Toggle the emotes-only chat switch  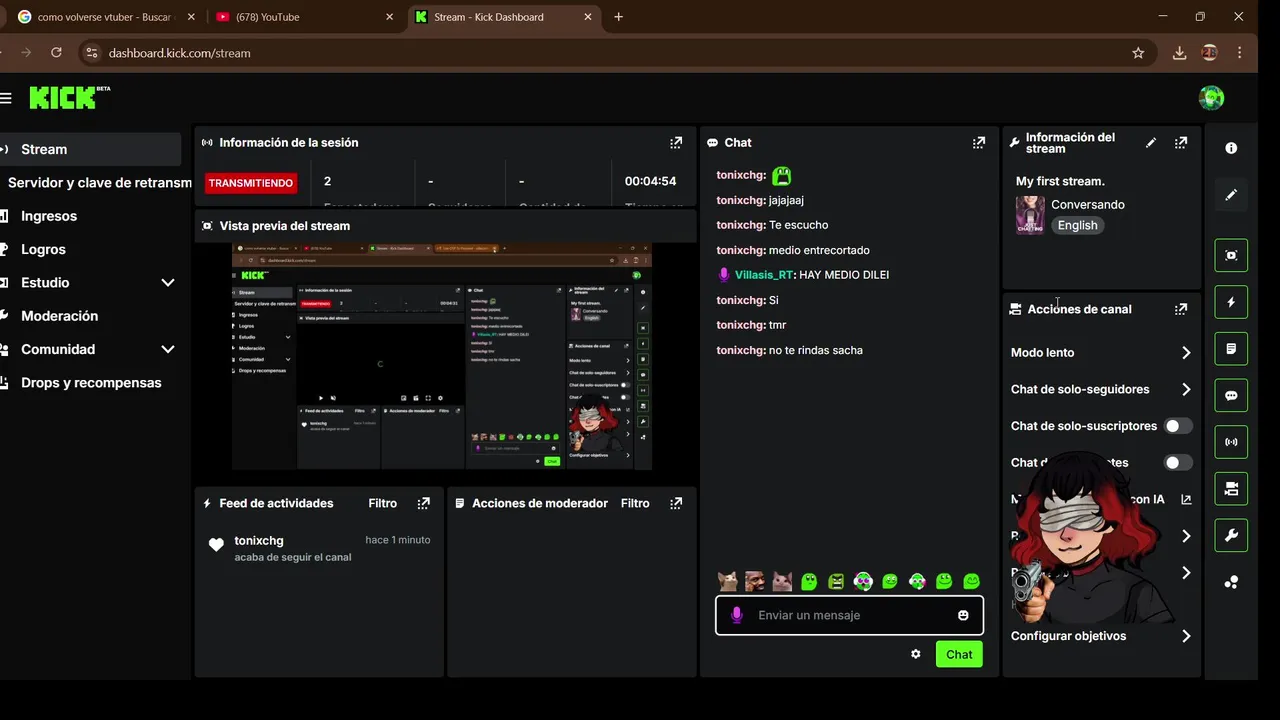coord(1178,462)
